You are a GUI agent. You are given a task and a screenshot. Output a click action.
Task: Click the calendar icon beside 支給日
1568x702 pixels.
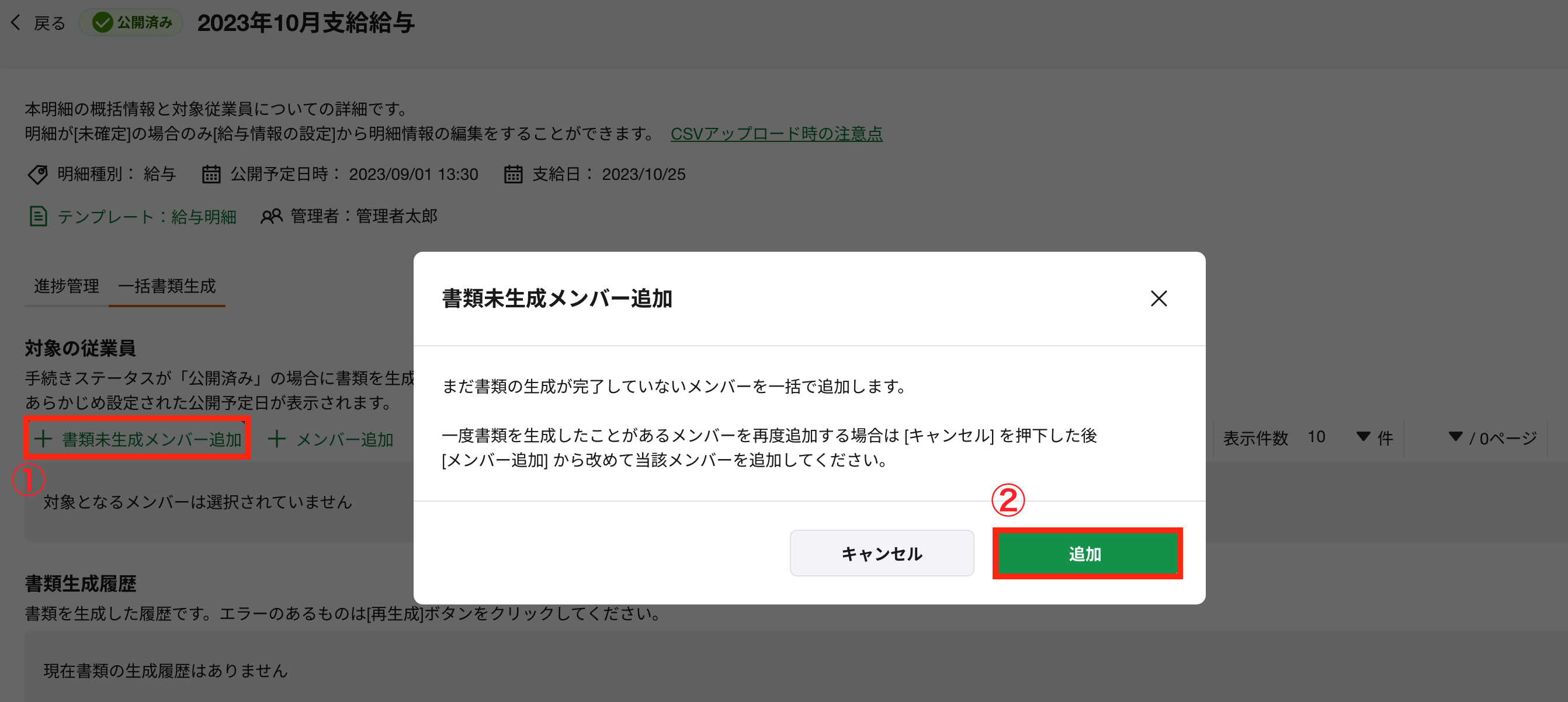(x=513, y=175)
